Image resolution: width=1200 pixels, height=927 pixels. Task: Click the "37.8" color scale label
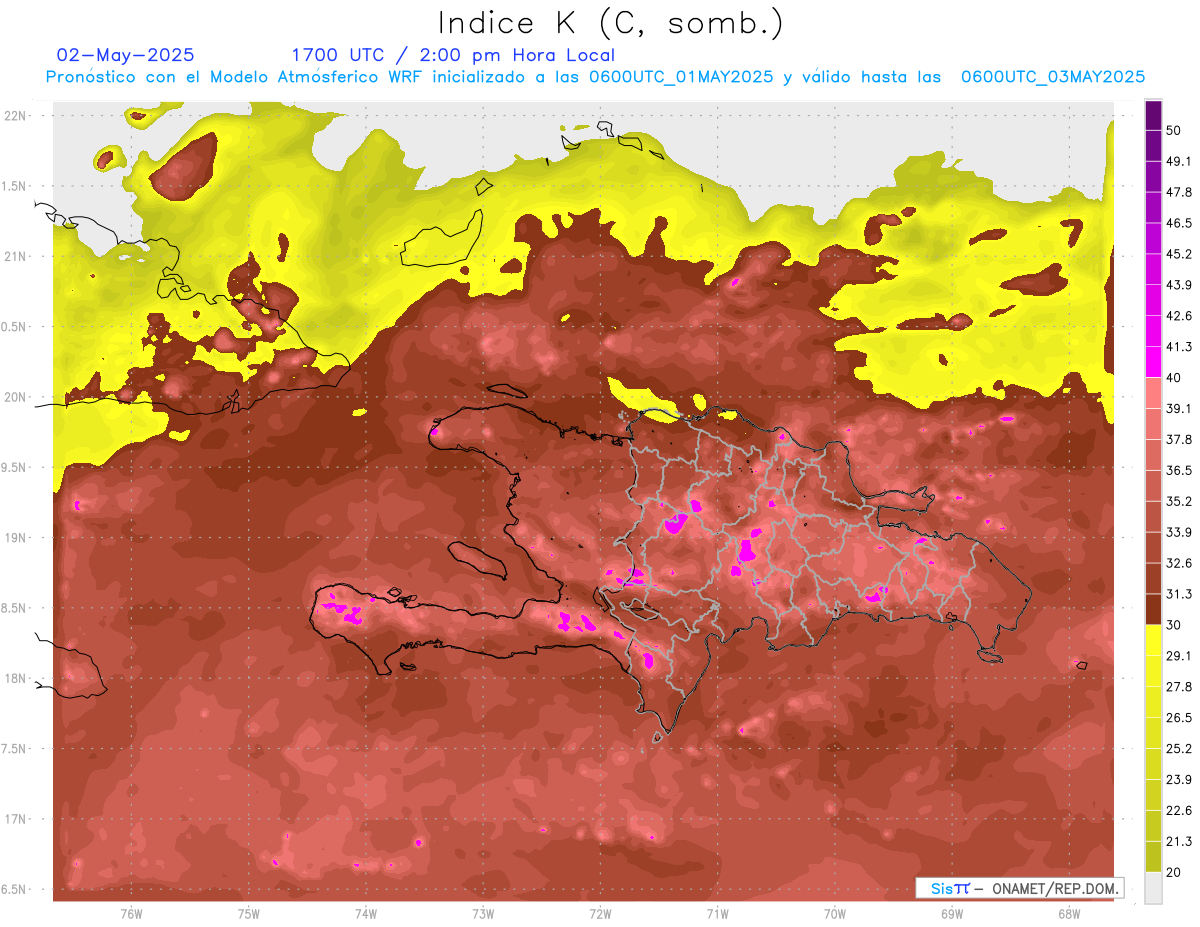1179,439
